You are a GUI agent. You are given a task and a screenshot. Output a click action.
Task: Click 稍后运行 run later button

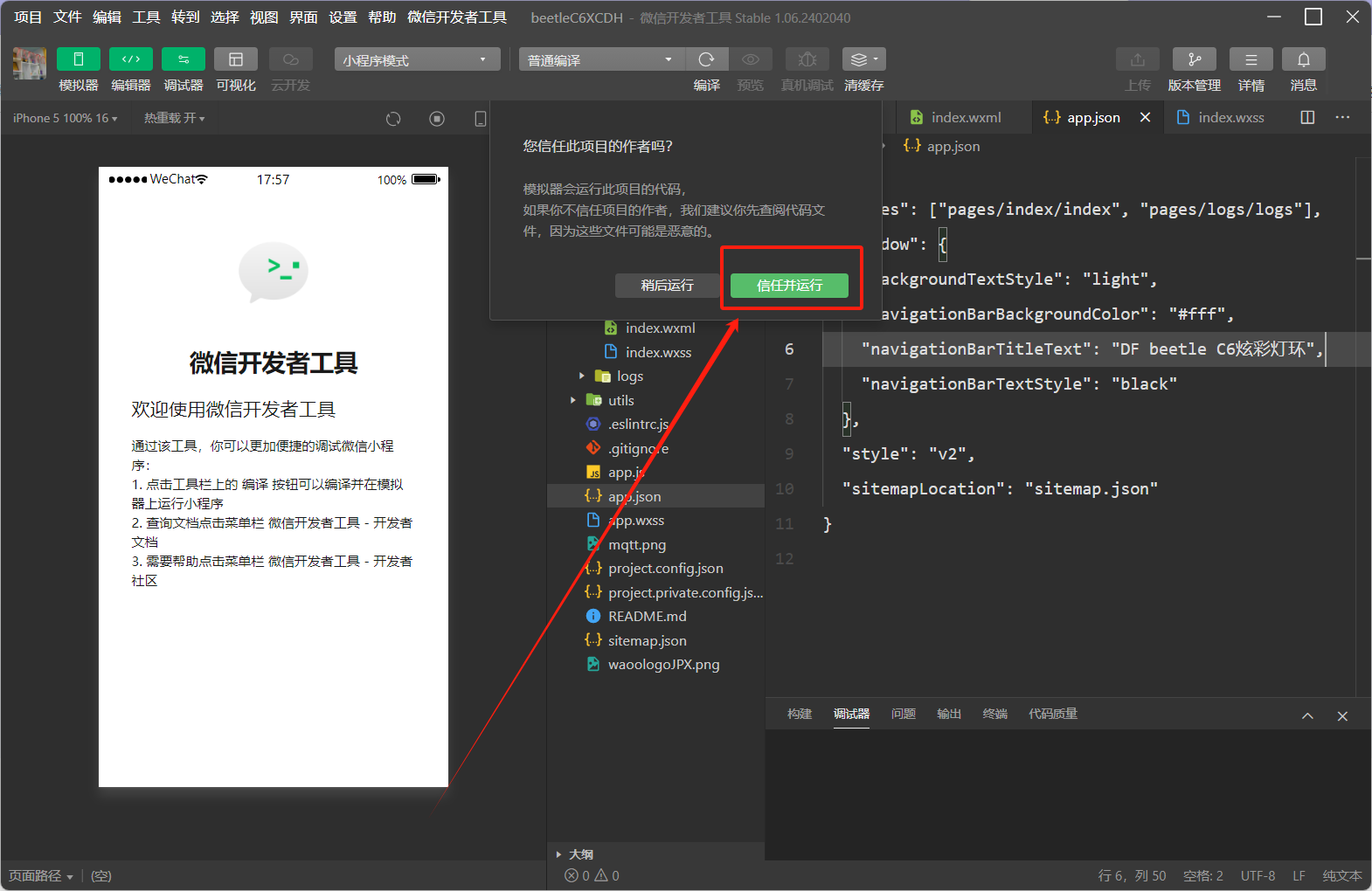668,286
